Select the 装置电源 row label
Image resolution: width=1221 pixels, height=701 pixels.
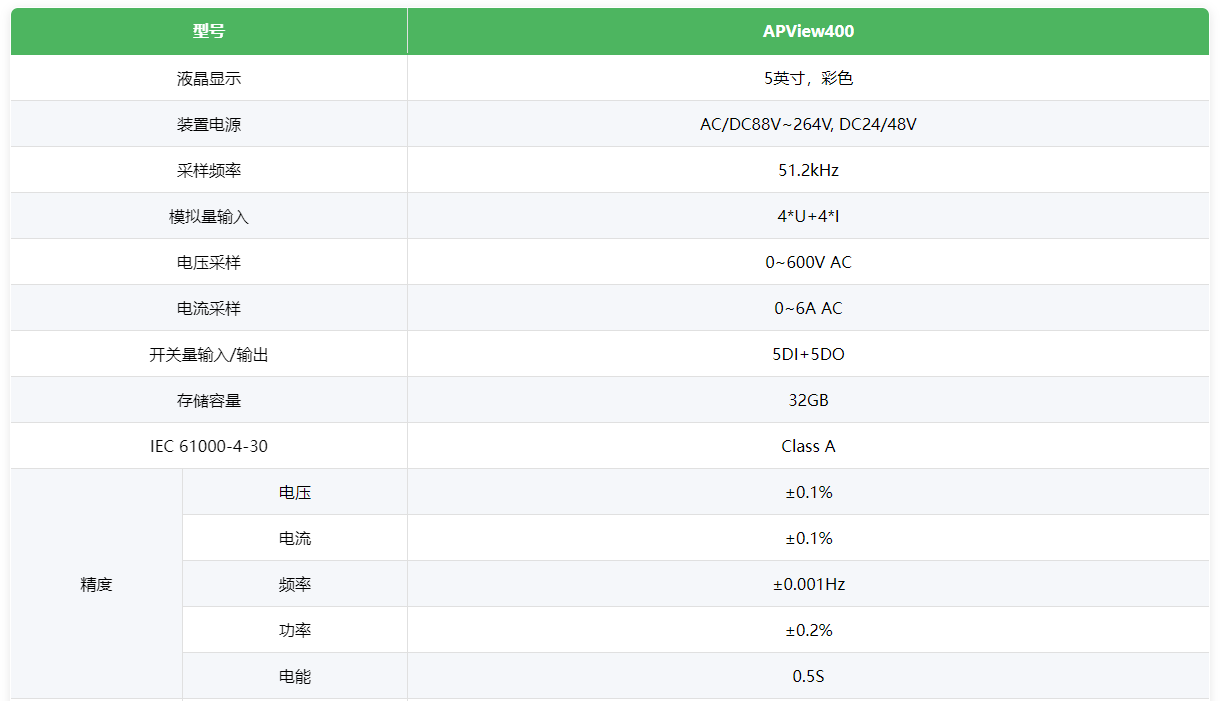(x=209, y=124)
